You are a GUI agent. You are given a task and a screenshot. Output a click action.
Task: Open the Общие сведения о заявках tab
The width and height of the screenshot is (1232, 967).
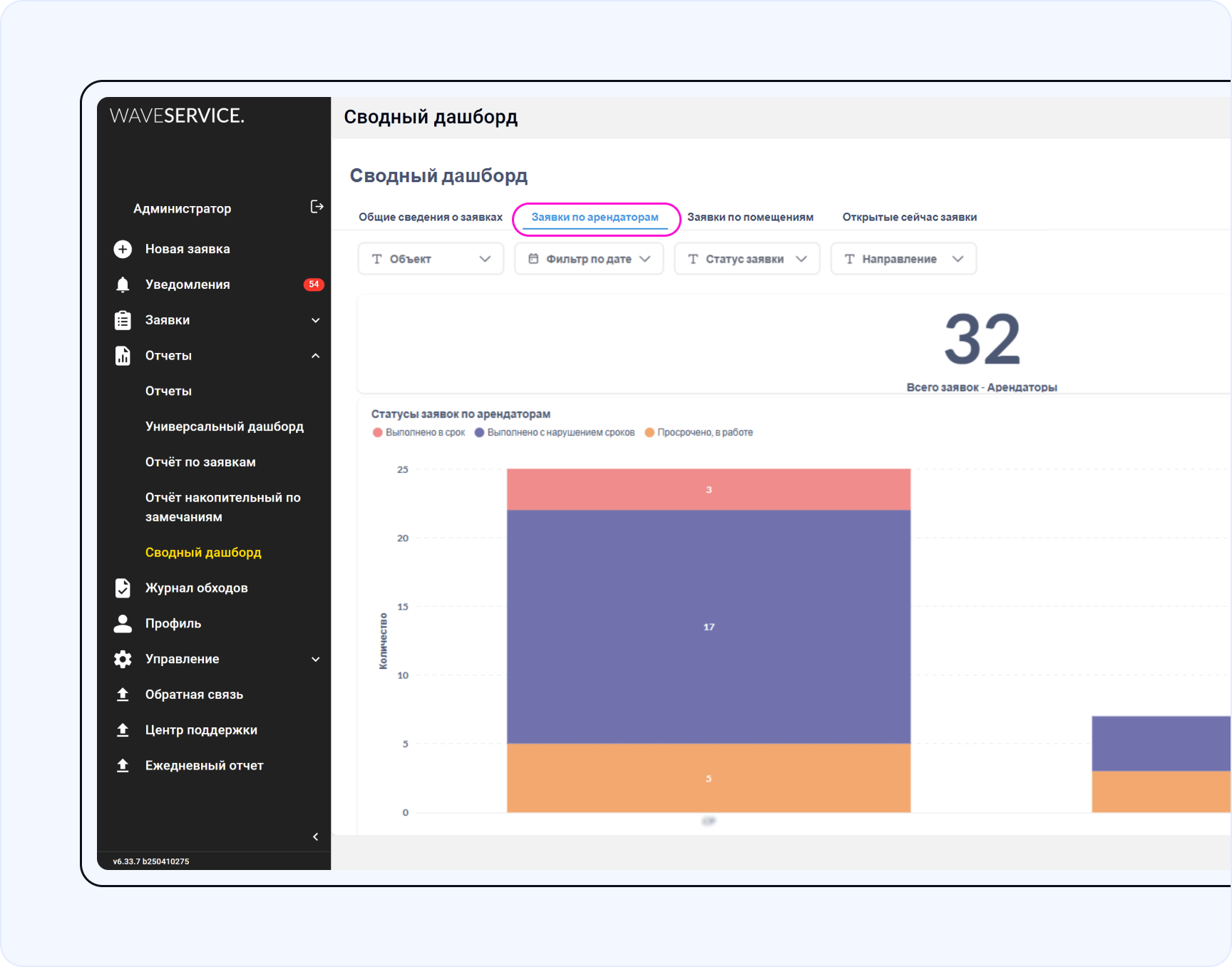click(x=430, y=218)
